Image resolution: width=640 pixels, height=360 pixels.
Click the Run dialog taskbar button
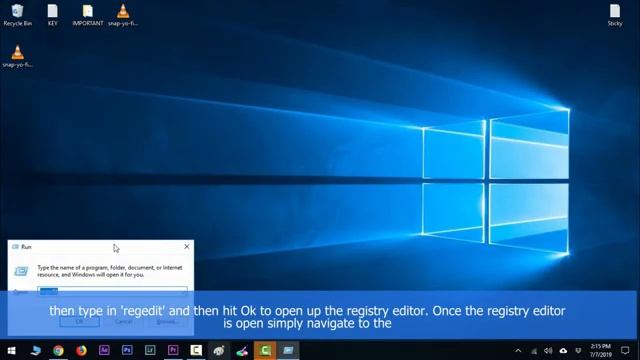[x=288, y=350]
